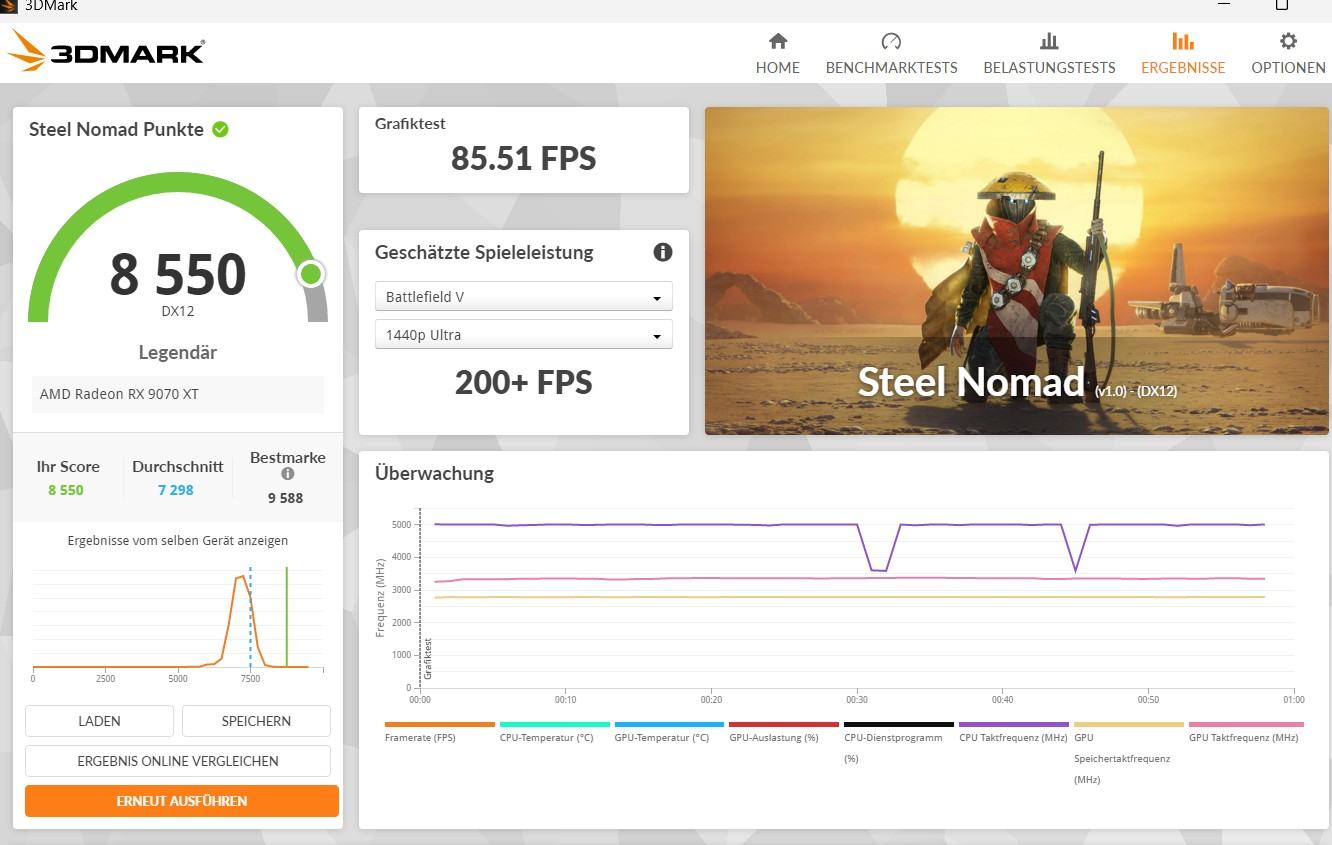Click the Überwachung section heading
The width and height of the screenshot is (1332, 845).
coord(434,473)
